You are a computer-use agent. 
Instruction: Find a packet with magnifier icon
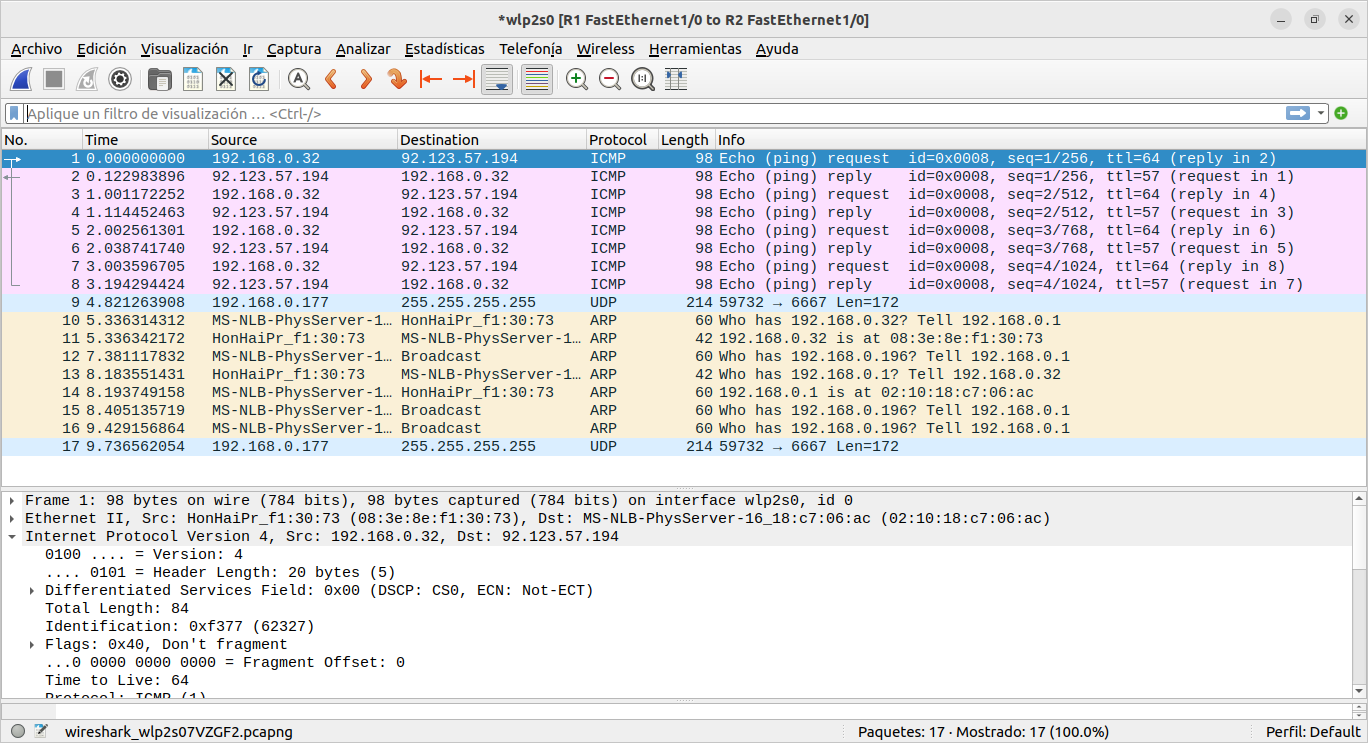[x=298, y=79]
